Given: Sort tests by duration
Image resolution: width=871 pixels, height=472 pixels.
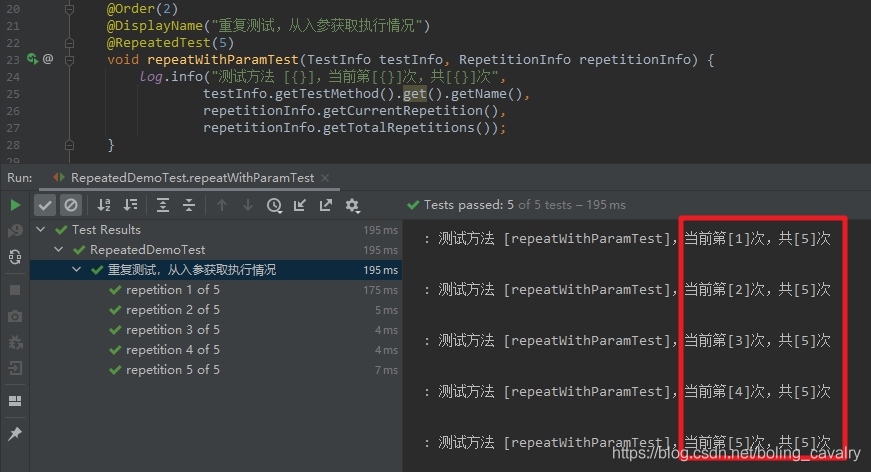Looking at the screenshot, I should (x=131, y=205).
